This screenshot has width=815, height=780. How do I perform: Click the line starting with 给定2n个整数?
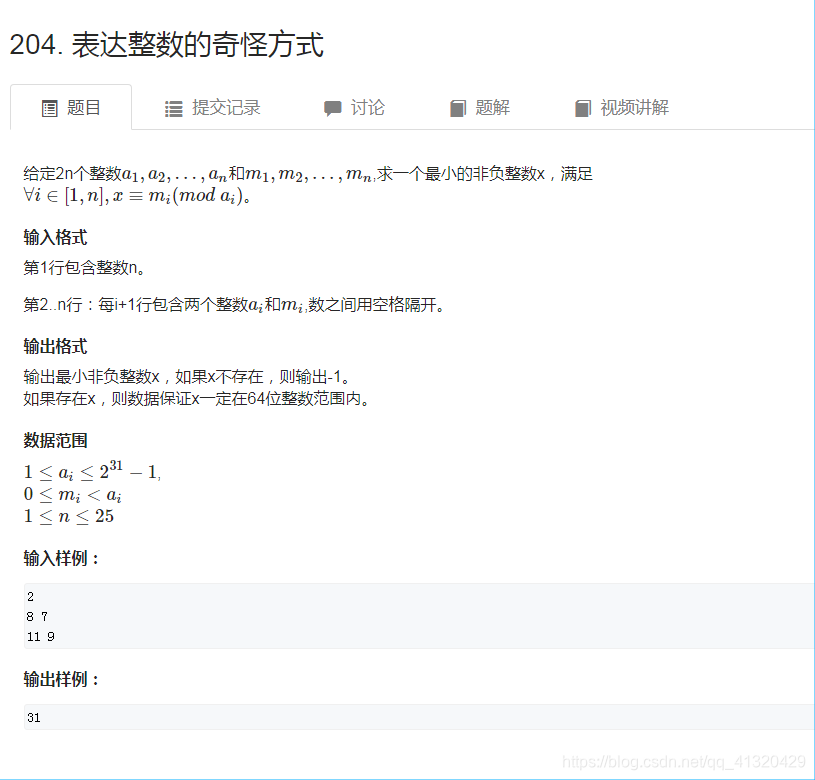tap(308, 174)
